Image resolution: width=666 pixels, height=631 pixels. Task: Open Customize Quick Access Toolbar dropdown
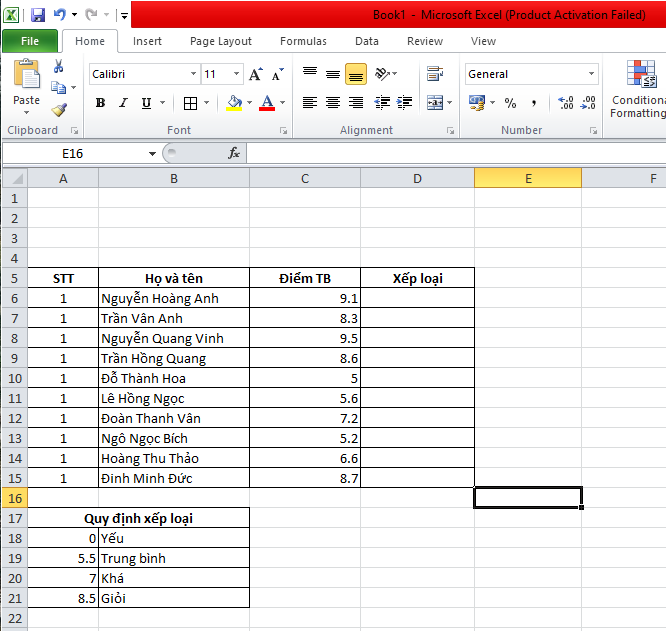[124, 16]
